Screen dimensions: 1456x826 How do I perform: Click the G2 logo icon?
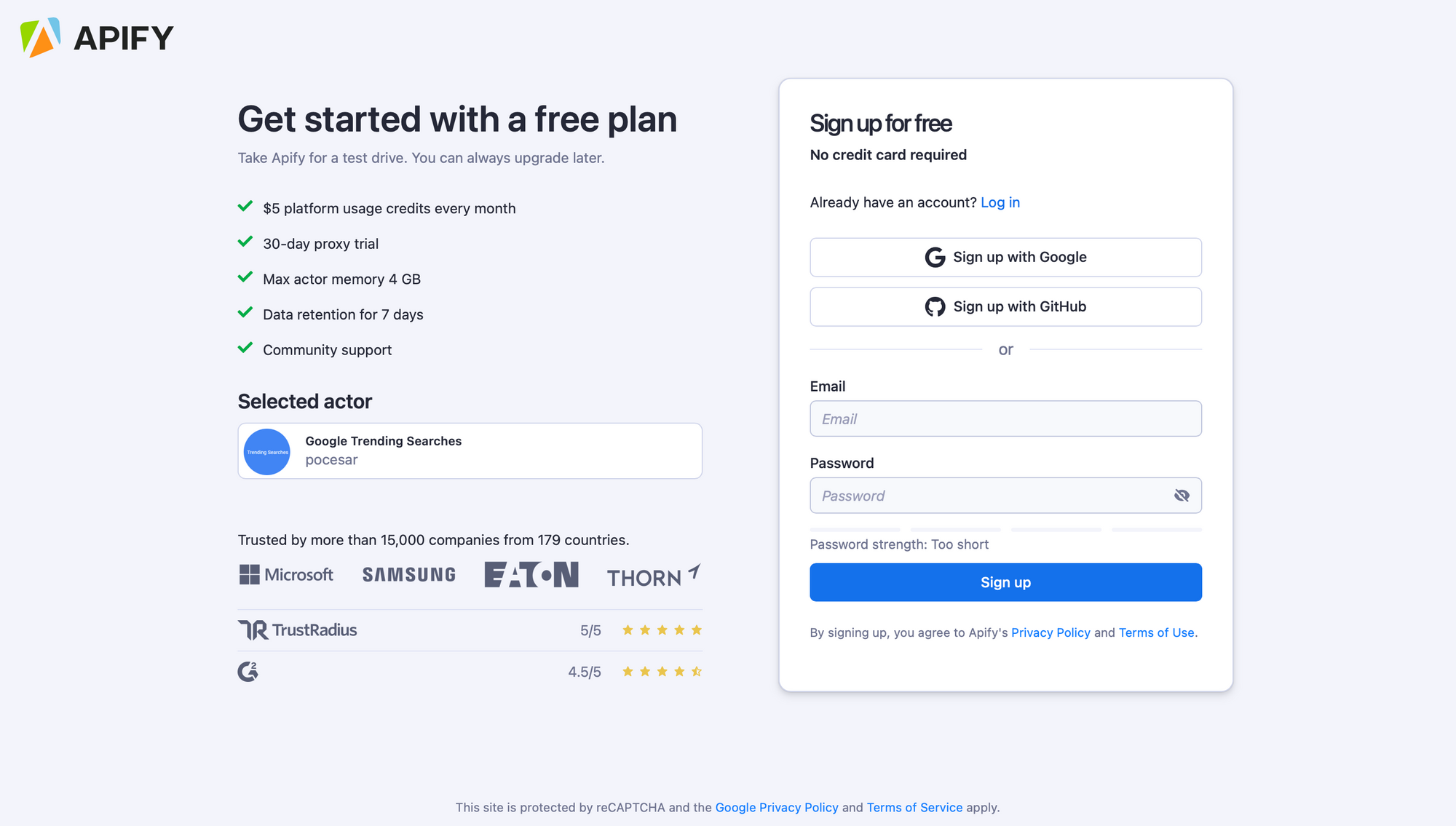click(x=248, y=671)
